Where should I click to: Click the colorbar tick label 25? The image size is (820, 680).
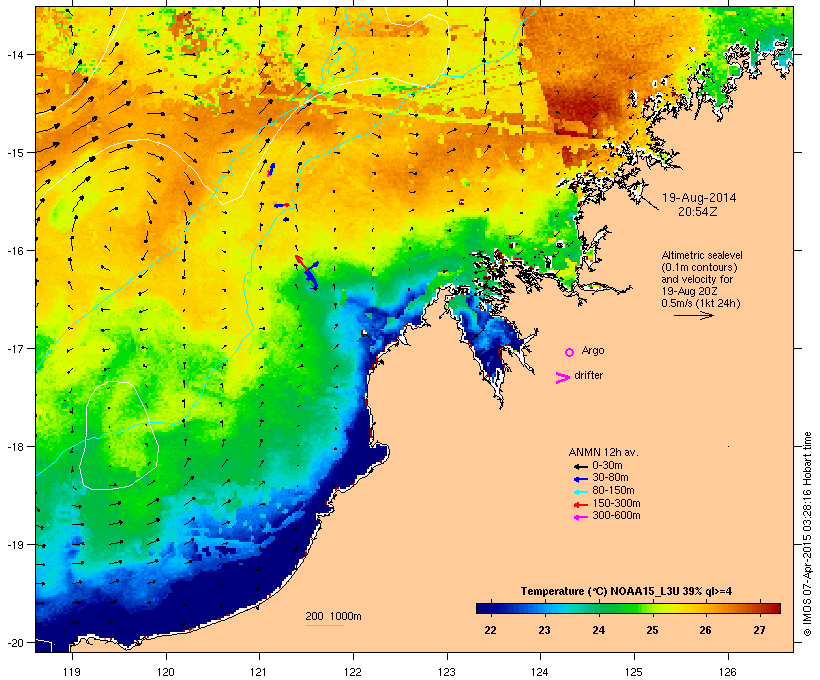click(652, 630)
